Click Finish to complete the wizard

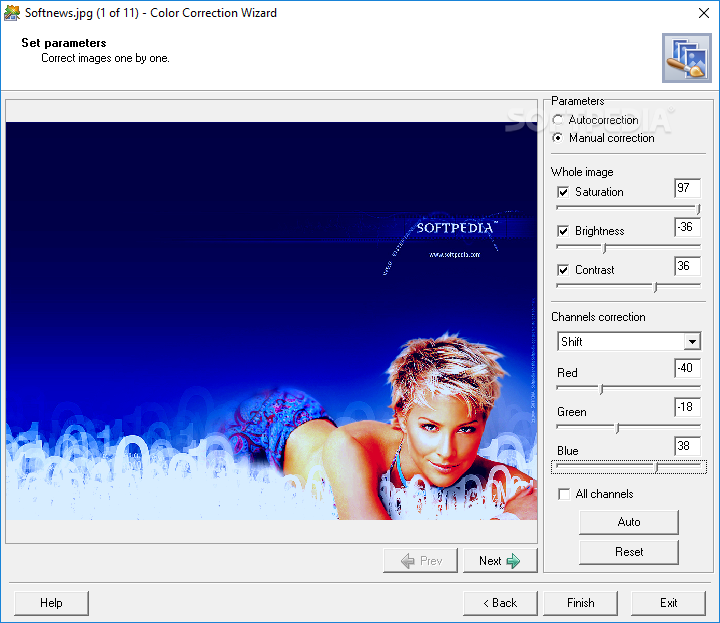(580, 603)
